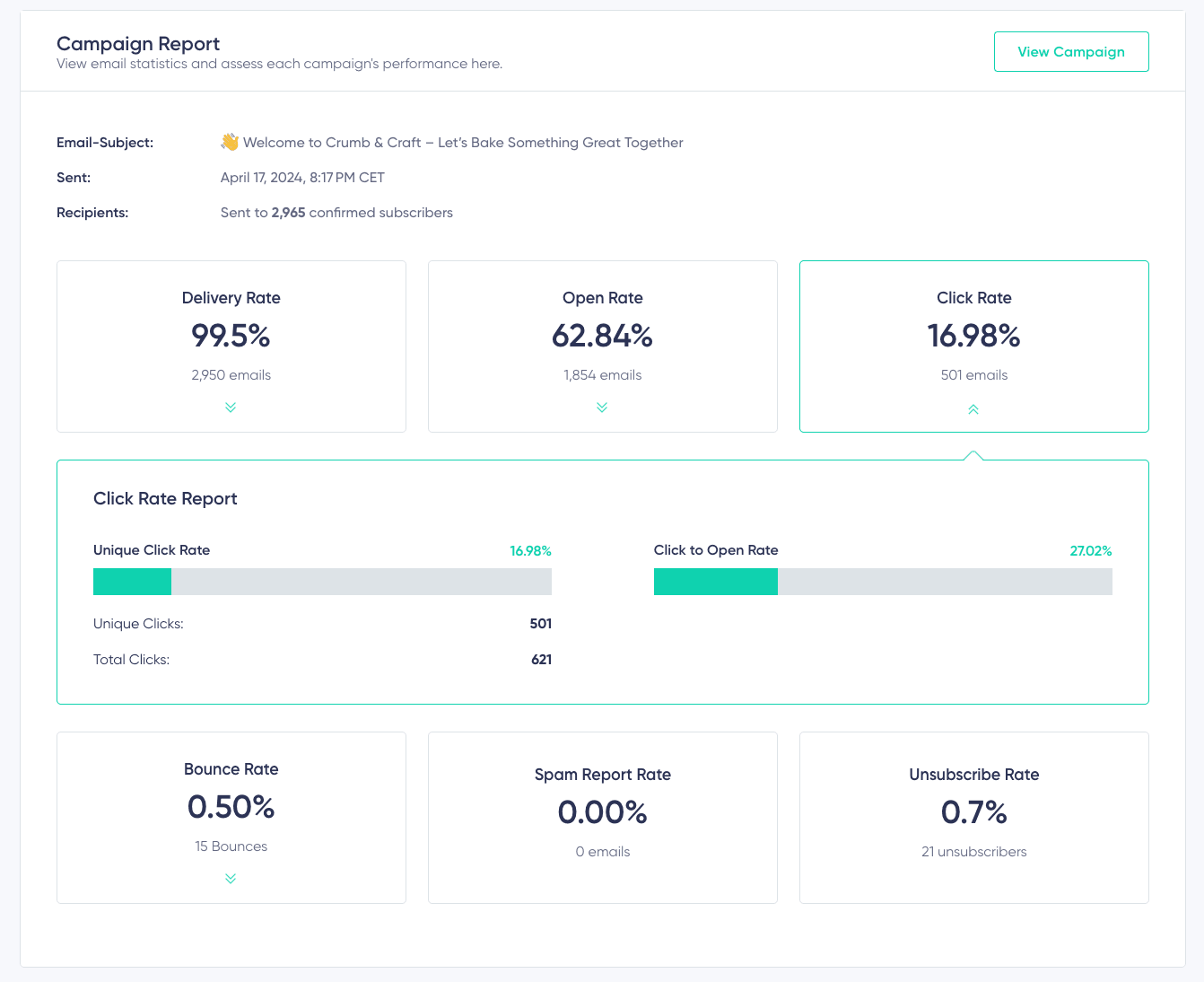Image resolution: width=1204 pixels, height=982 pixels.
Task: Click the waving hand emoji icon
Action: coord(230,141)
